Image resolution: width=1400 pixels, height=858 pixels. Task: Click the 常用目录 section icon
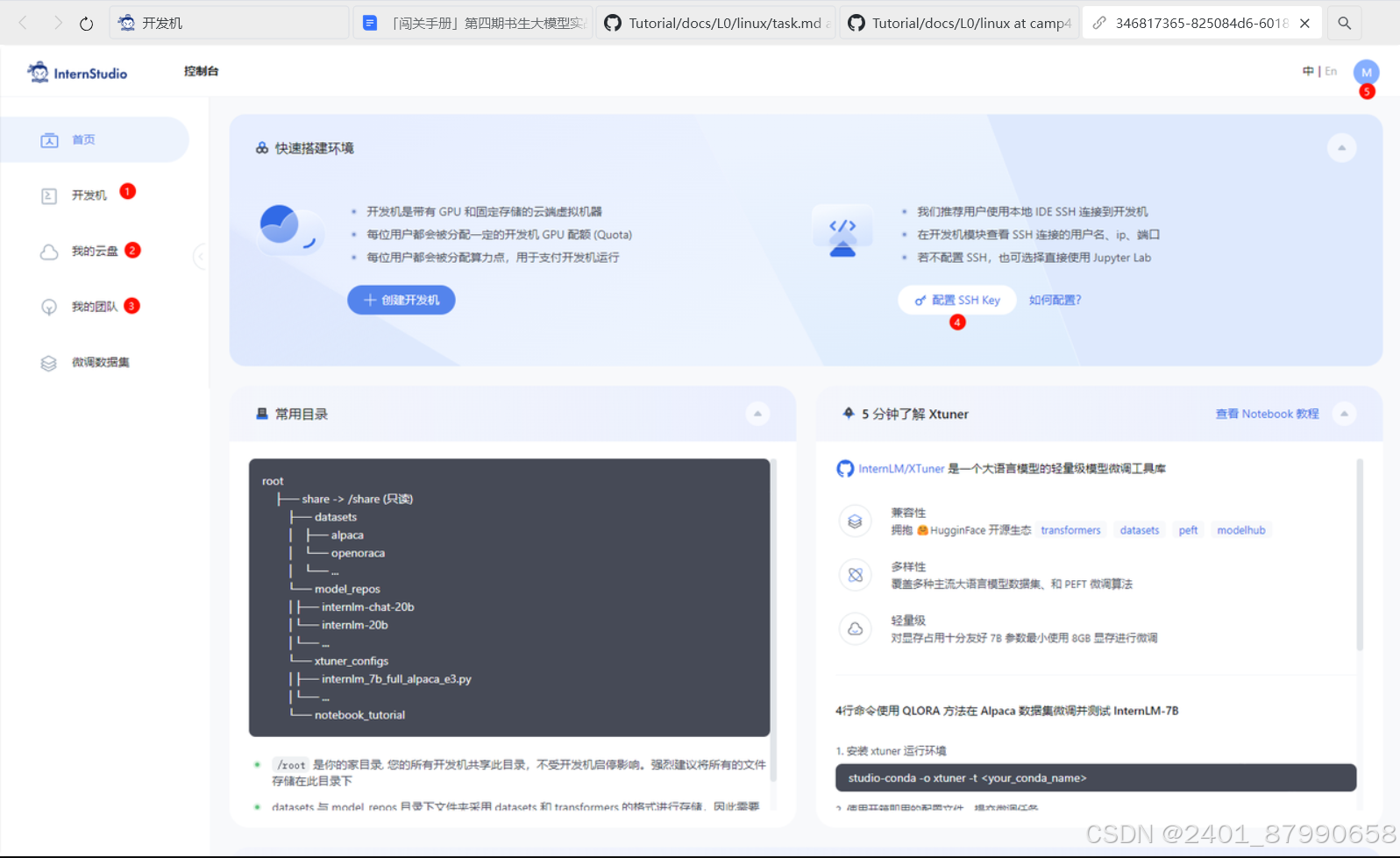(x=262, y=414)
